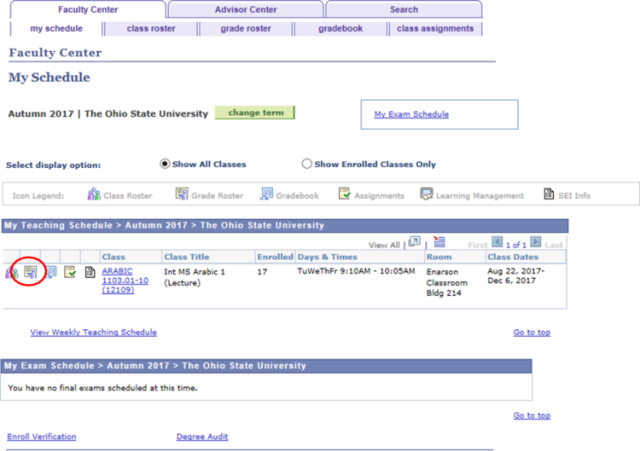Click the 1 of 1 row indicator
This screenshot has width=640, height=451.
pos(516,245)
